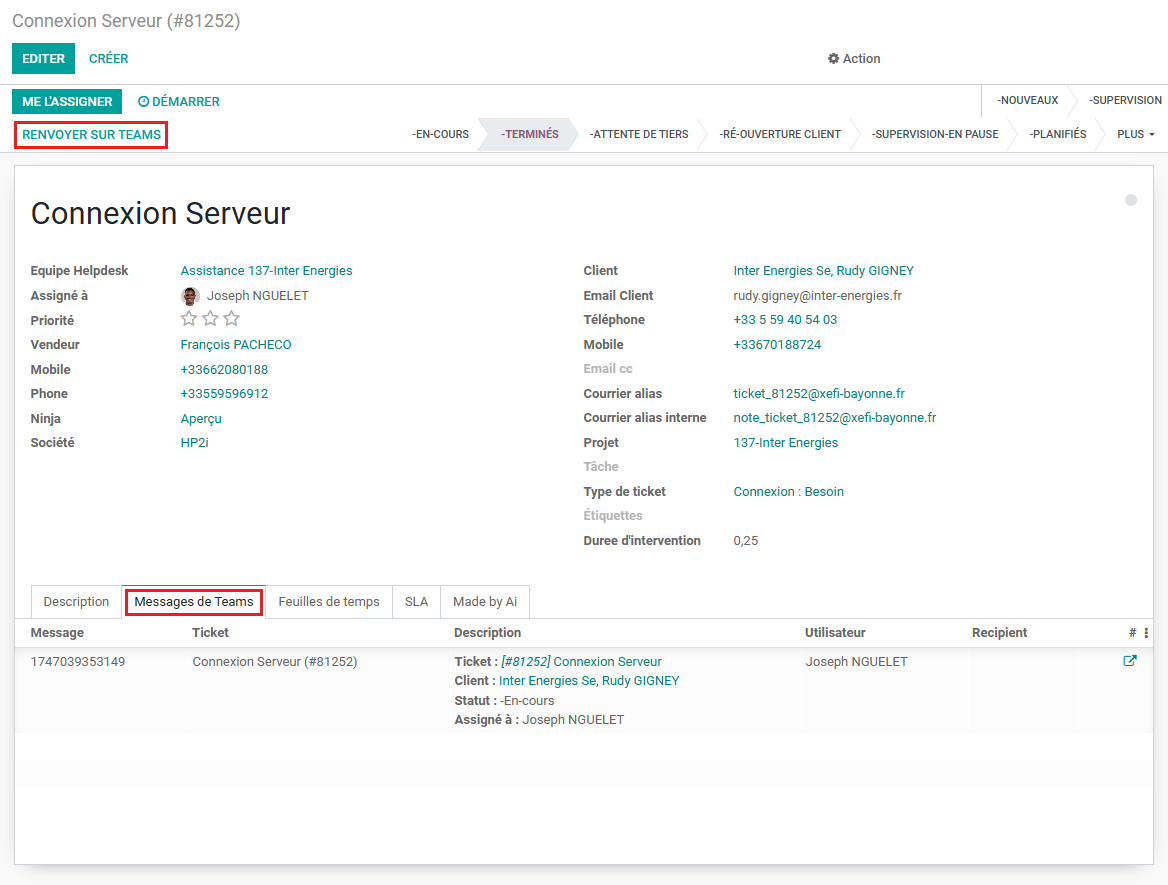Image resolution: width=1168 pixels, height=885 pixels.
Task: Sort by Description column header
Action: 487,633
